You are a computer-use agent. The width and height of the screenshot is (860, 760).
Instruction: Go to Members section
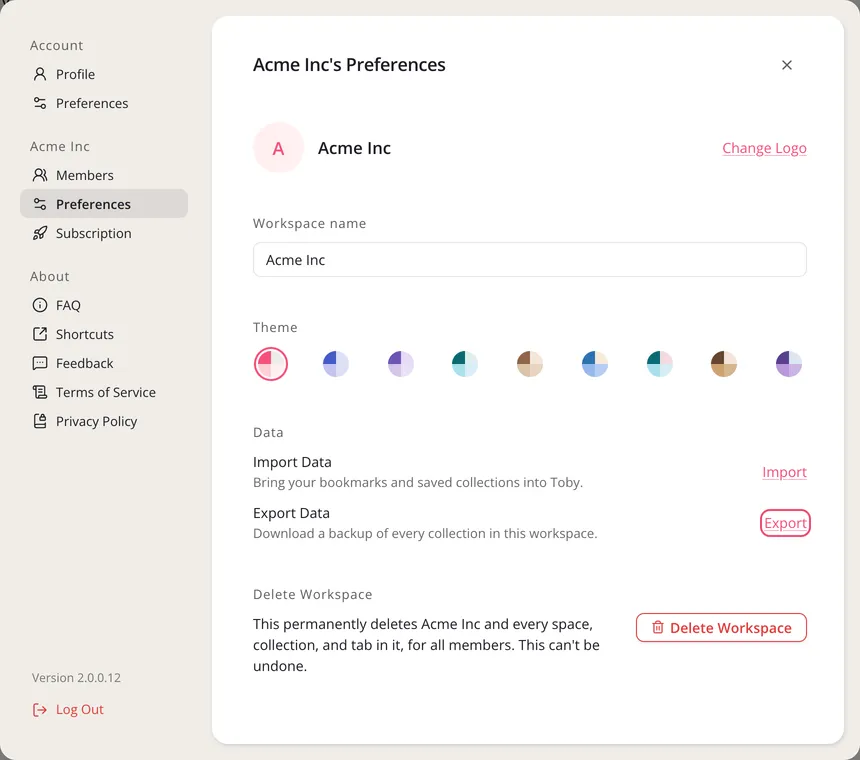(x=84, y=175)
